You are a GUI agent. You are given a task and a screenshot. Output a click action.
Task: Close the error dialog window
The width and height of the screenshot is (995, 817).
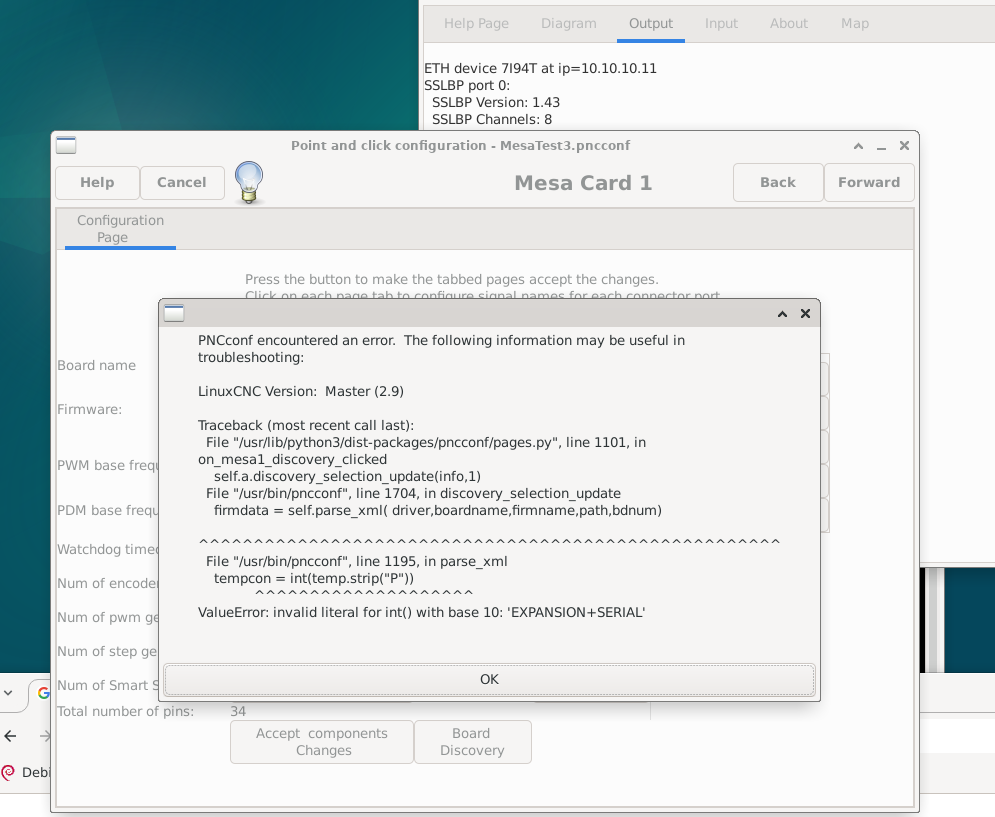point(805,314)
